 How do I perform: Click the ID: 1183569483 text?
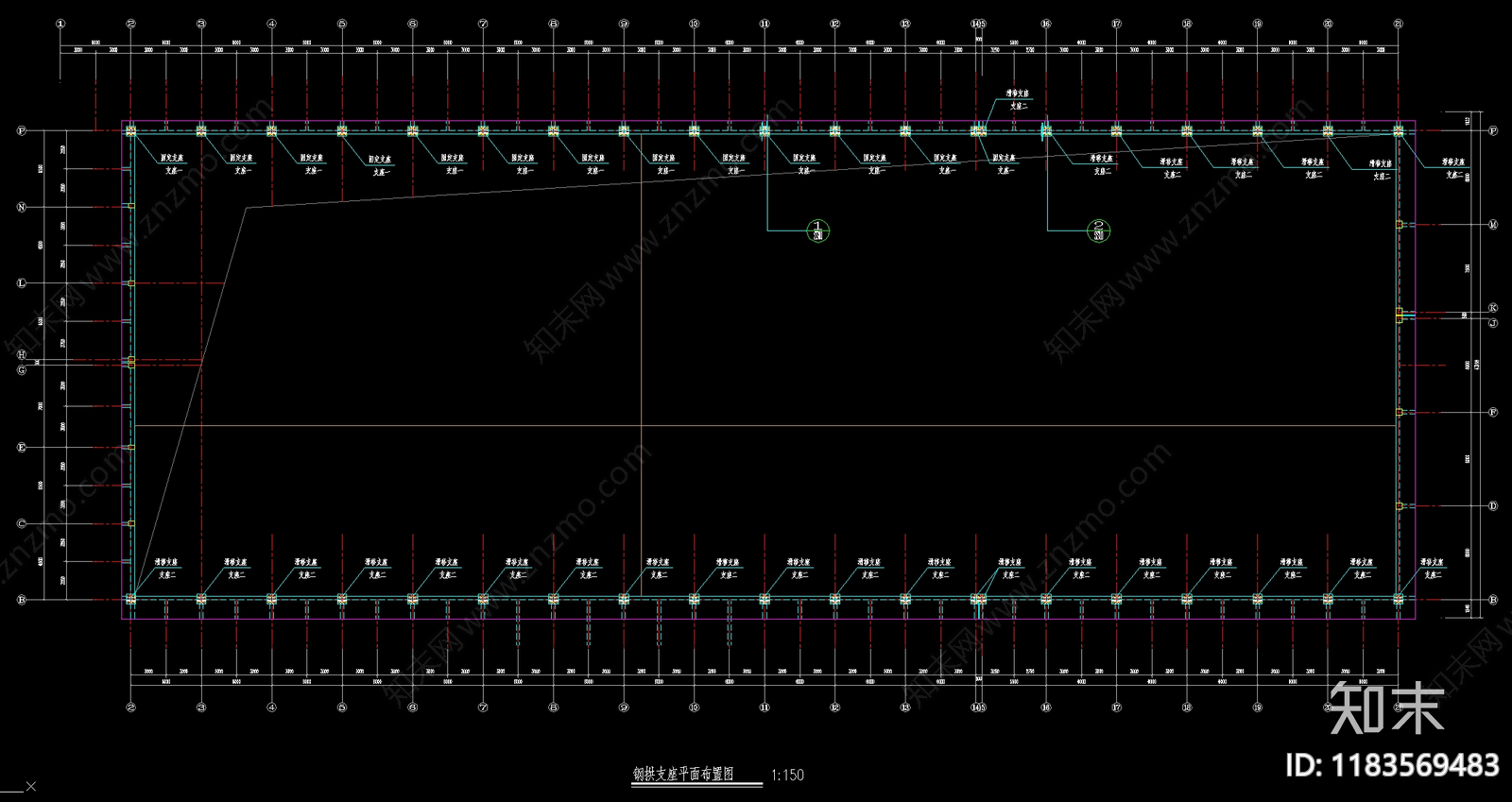point(1392,765)
